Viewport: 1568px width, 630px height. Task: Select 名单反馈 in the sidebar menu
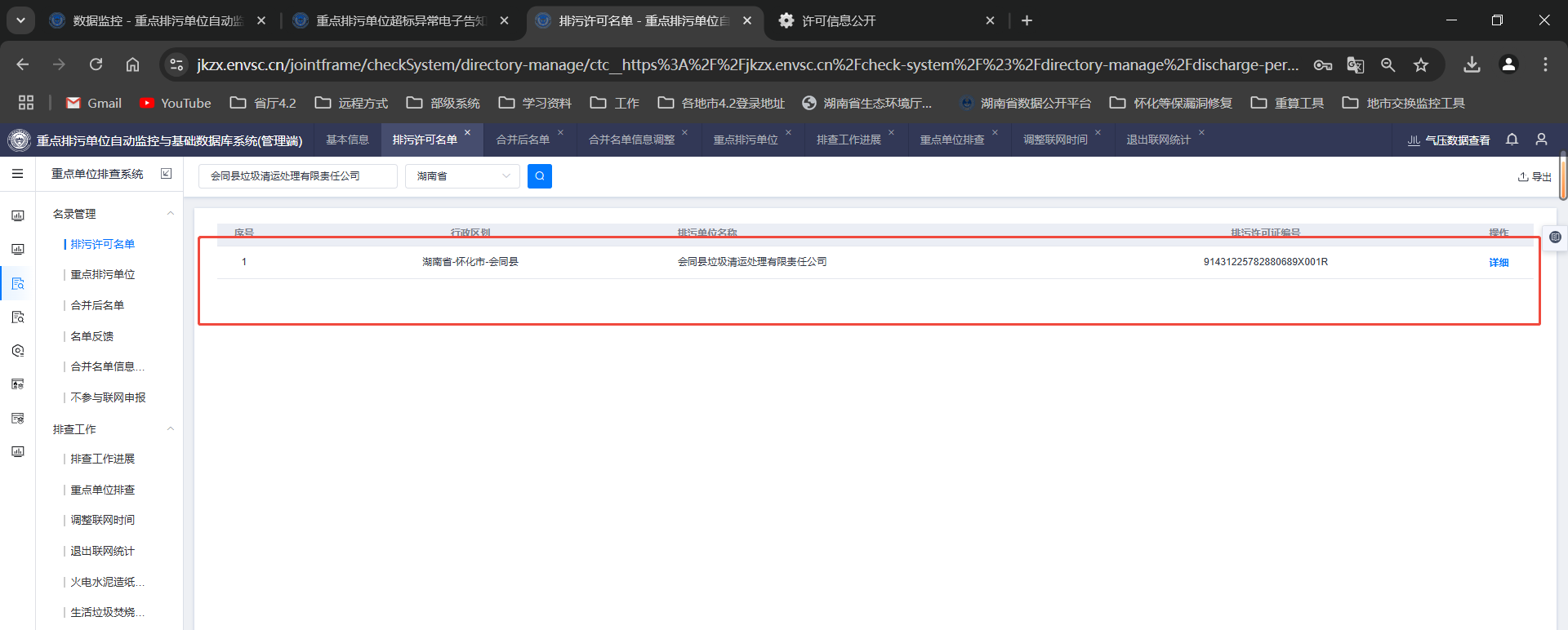point(92,336)
